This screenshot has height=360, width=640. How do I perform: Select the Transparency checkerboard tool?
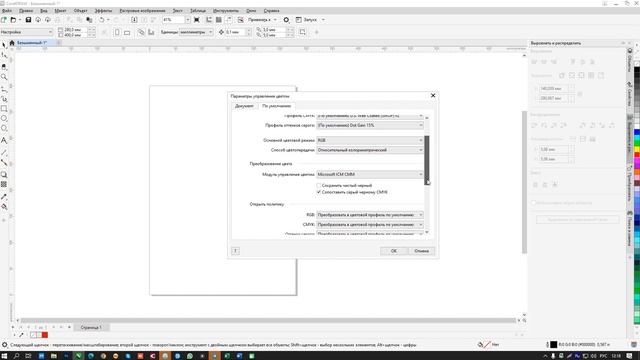tap(4, 184)
